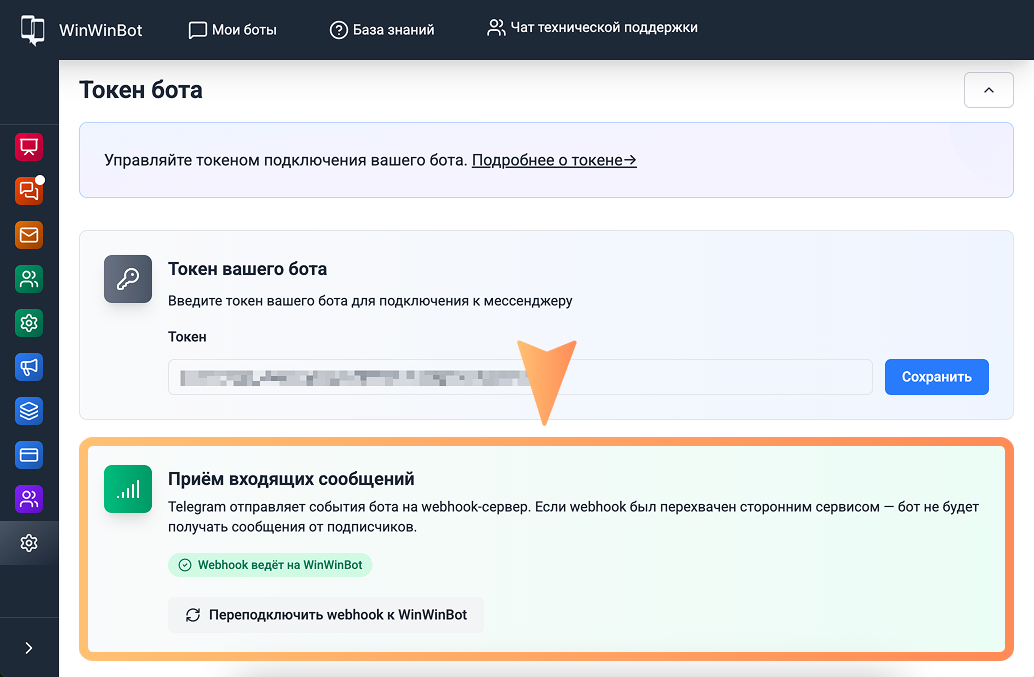This screenshot has width=1034, height=677.
Task: Follow Подробнее о токене link
Action: (554, 160)
